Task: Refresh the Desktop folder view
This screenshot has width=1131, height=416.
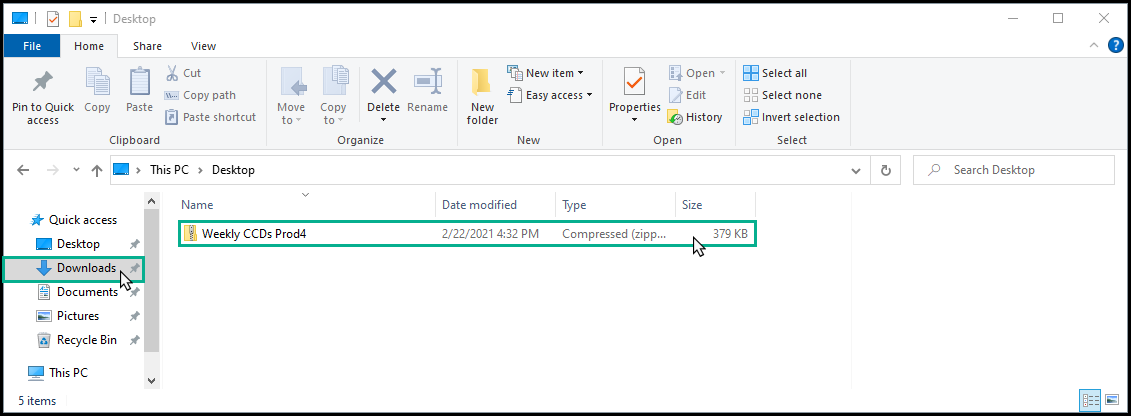Action: (x=885, y=171)
